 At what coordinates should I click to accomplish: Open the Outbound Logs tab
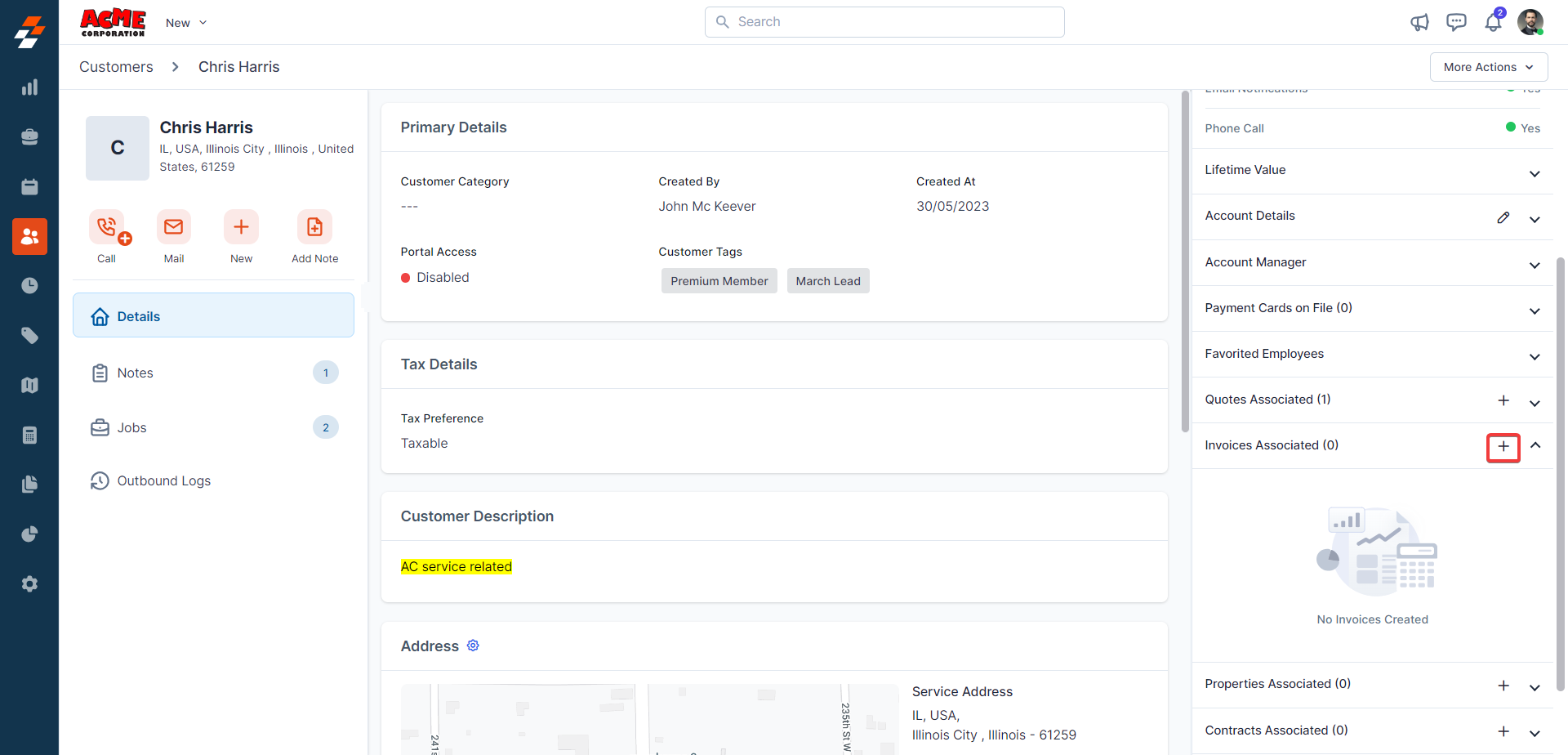tap(163, 480)
